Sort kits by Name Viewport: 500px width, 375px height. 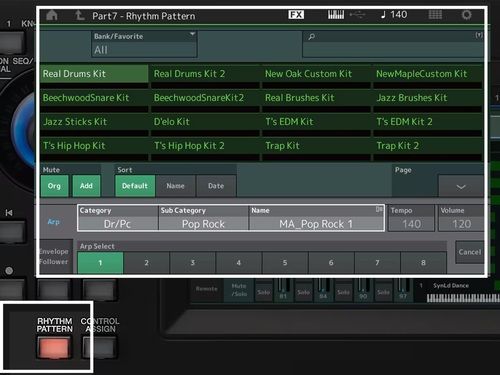(x=176, y=186)
